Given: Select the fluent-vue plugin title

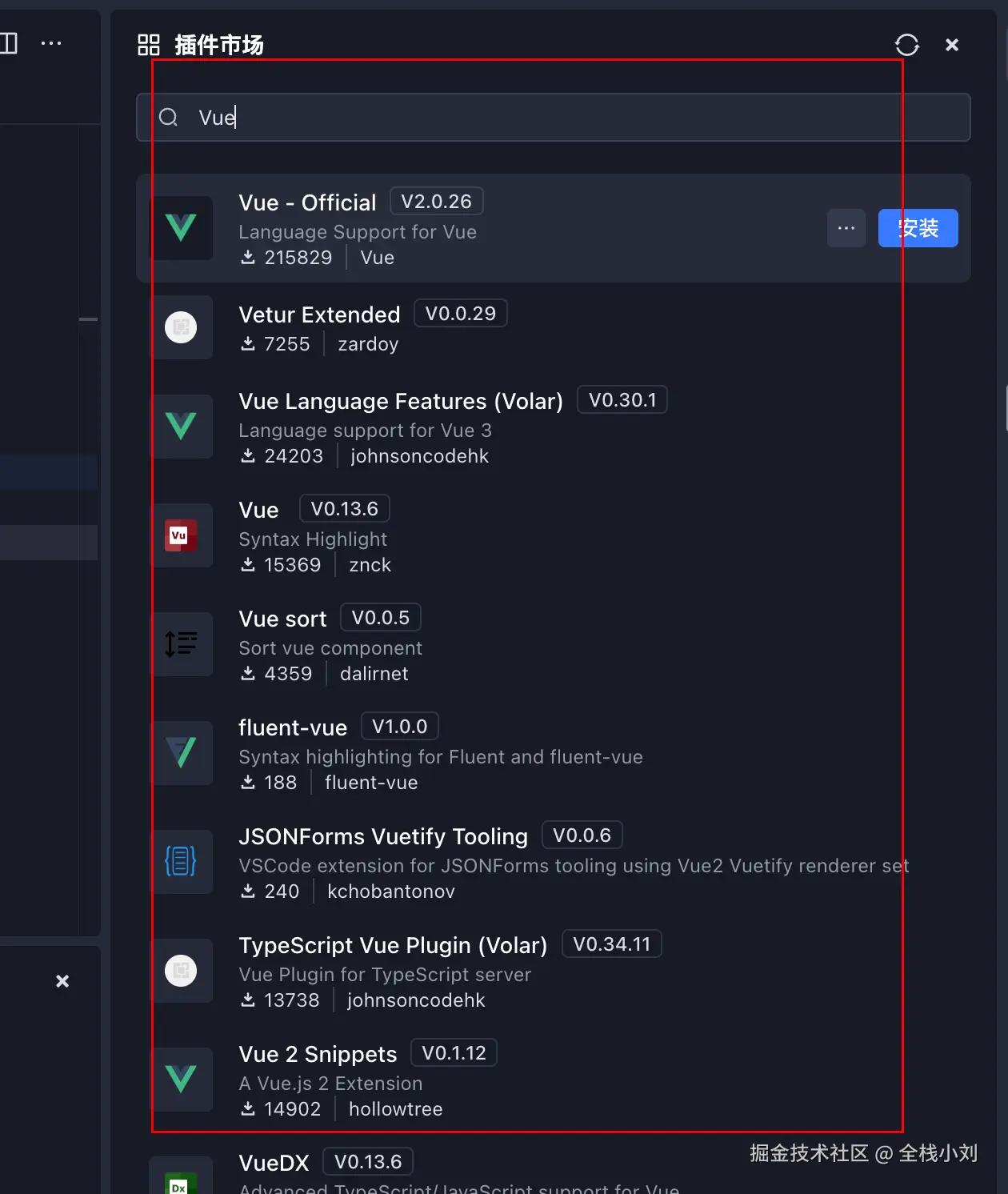Looking at the screenshot, I should coord(293,727).
